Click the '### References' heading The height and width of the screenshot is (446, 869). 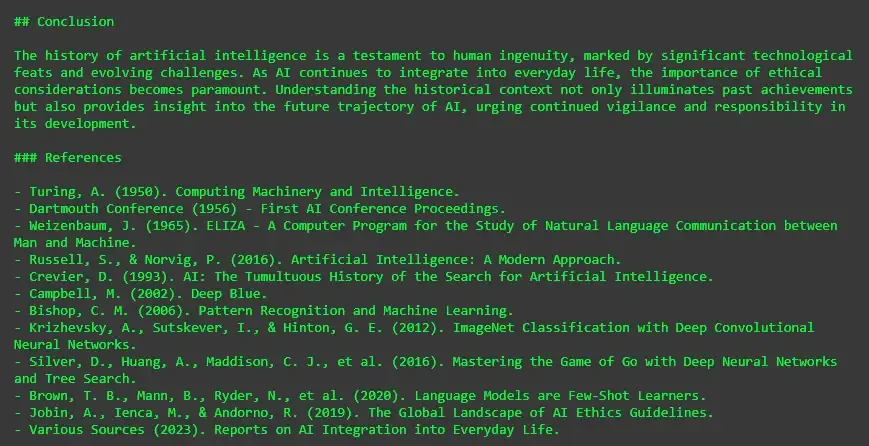(68, 157)
